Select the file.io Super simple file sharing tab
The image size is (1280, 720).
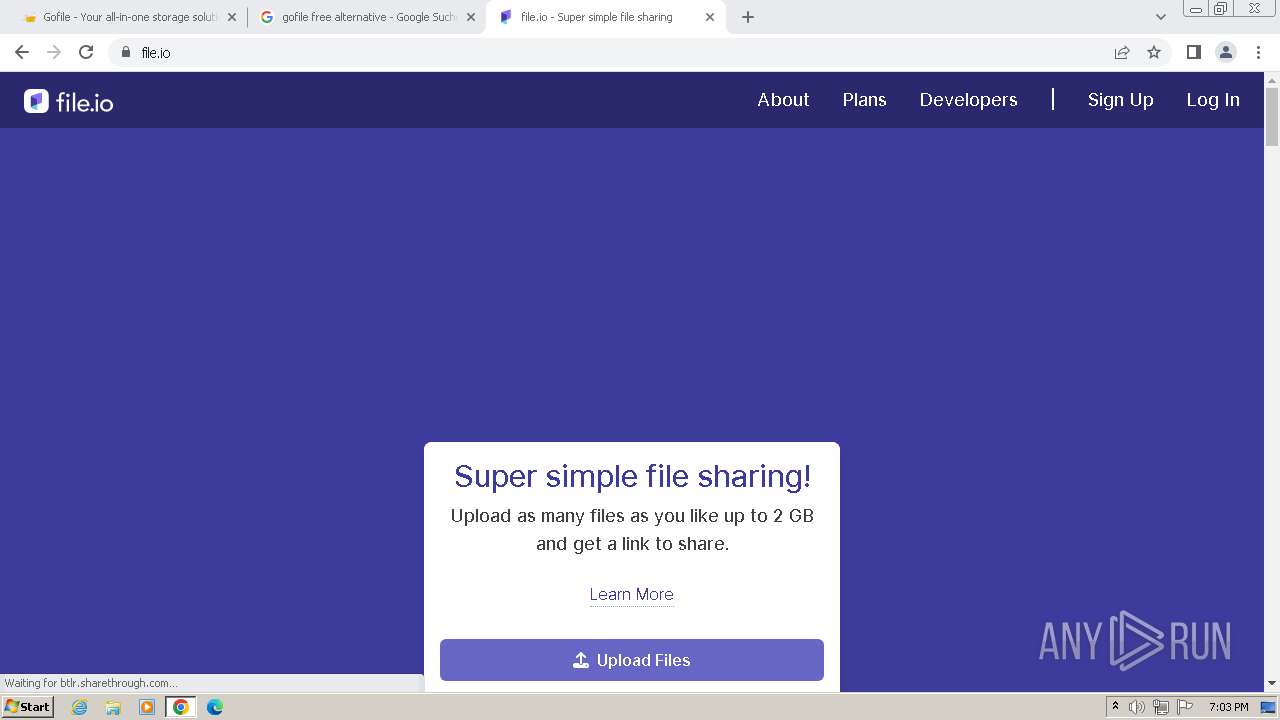(x=606, y=17)
